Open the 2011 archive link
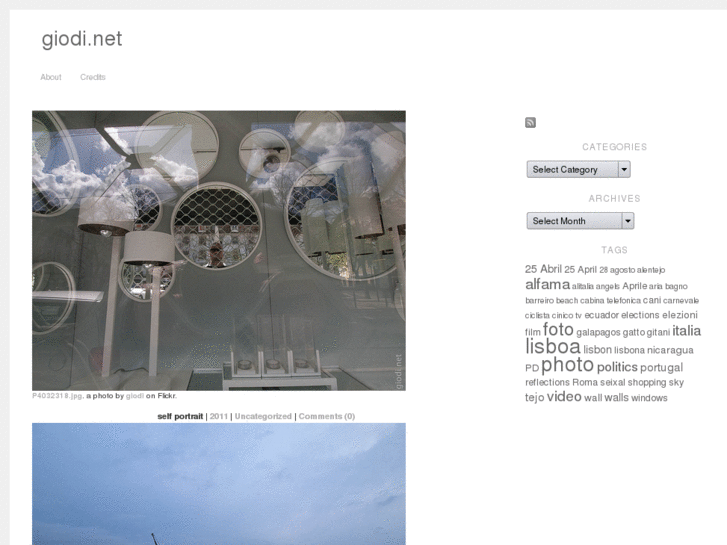Screen dimensions: 727x545 [219, 416]
